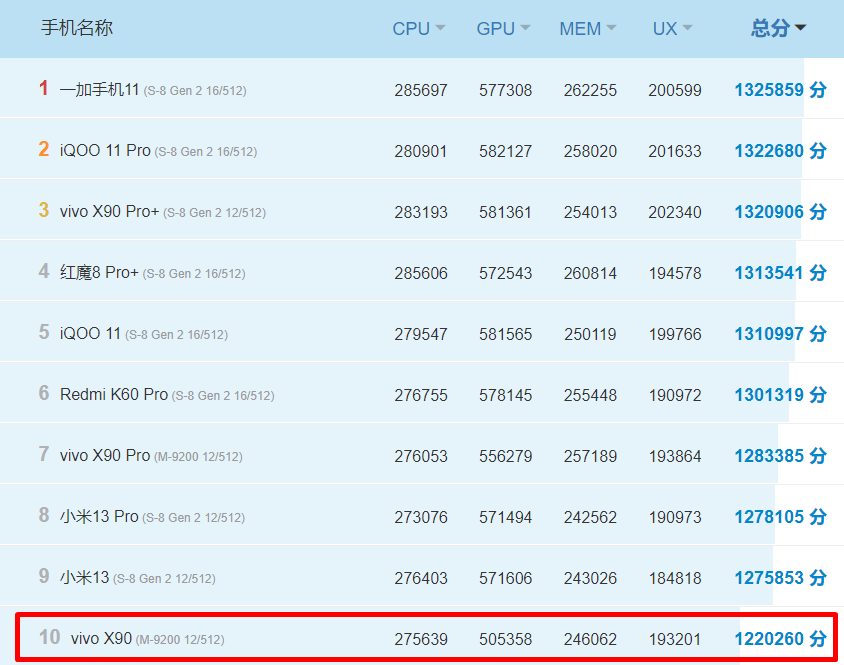Open the 一加手机11 phone entry
Image resolution: width=844 pixels, height=665 pixels.
pos(100,89)
